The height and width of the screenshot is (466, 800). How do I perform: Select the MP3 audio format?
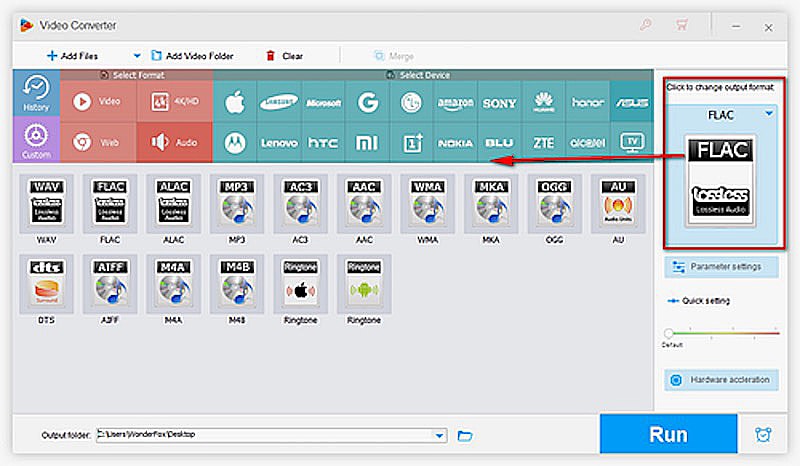click(237, 204)
